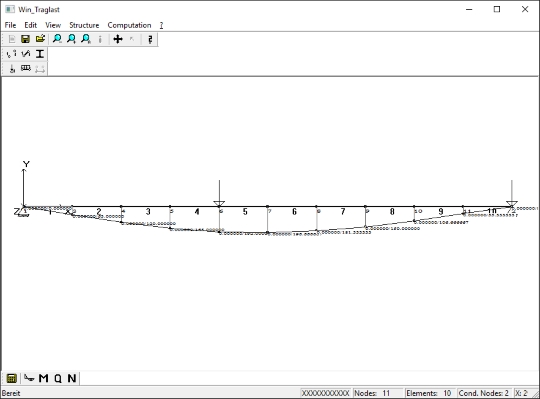
Task: Show bending moment M diagram
Action: tap(43, 378)
